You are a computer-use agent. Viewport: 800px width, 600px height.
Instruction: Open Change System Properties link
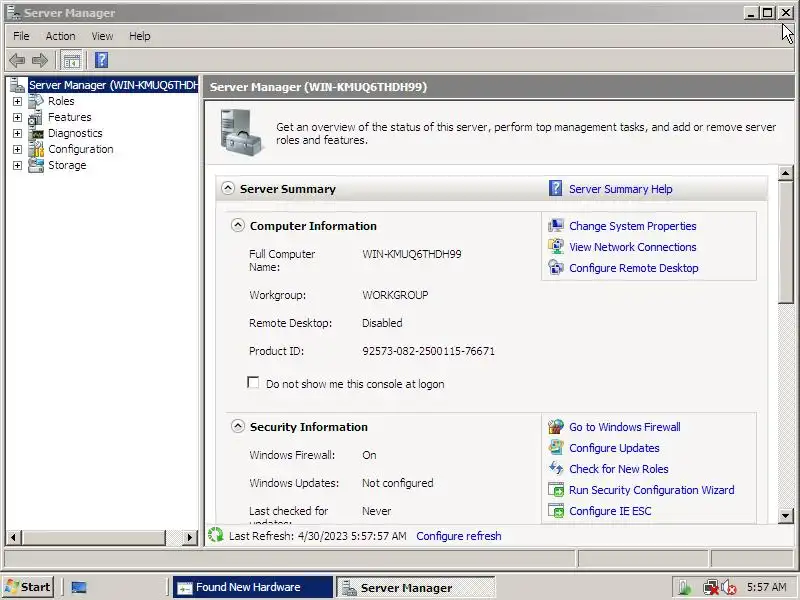(x=633, y=226)
